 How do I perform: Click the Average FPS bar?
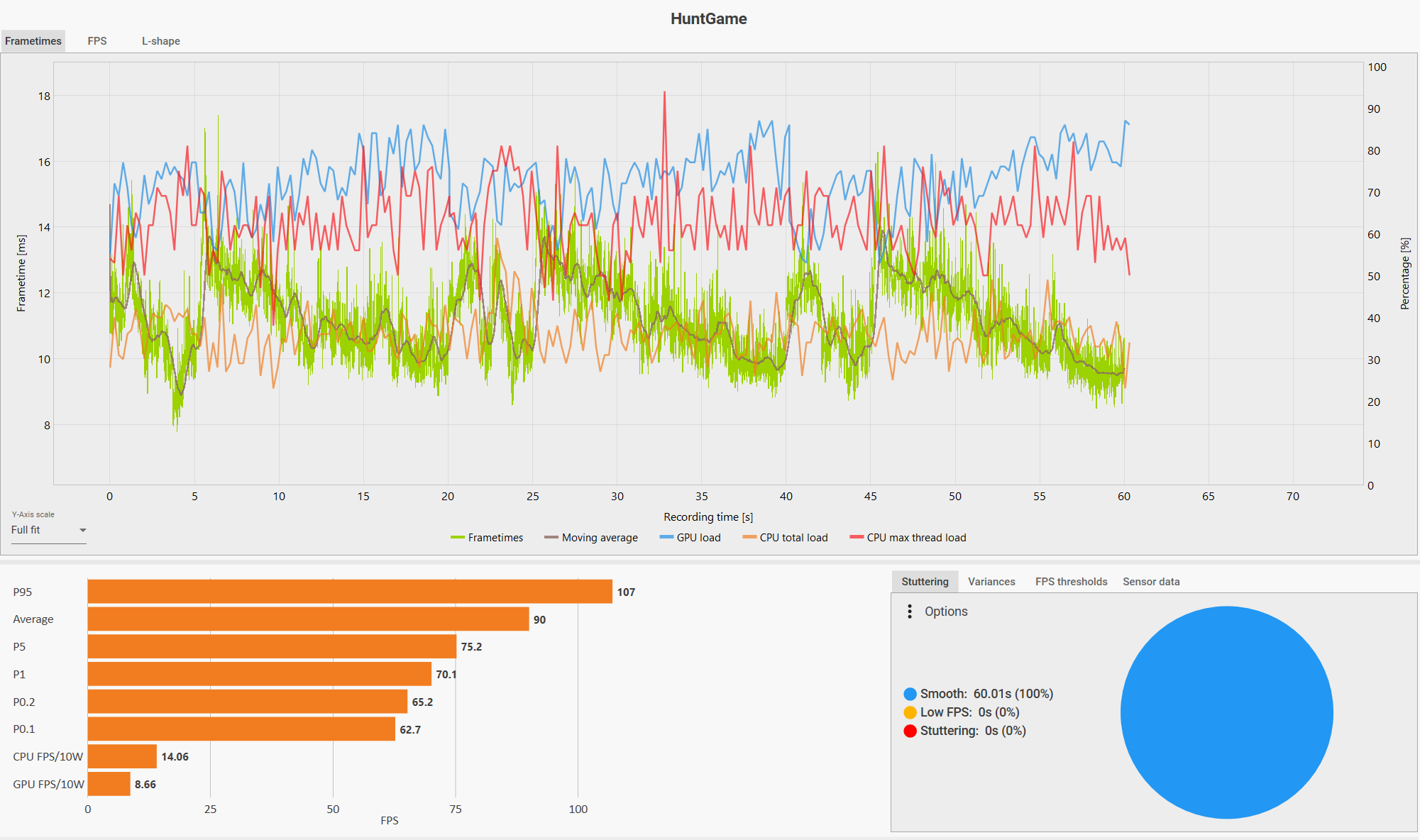click(x=308, y=619)
